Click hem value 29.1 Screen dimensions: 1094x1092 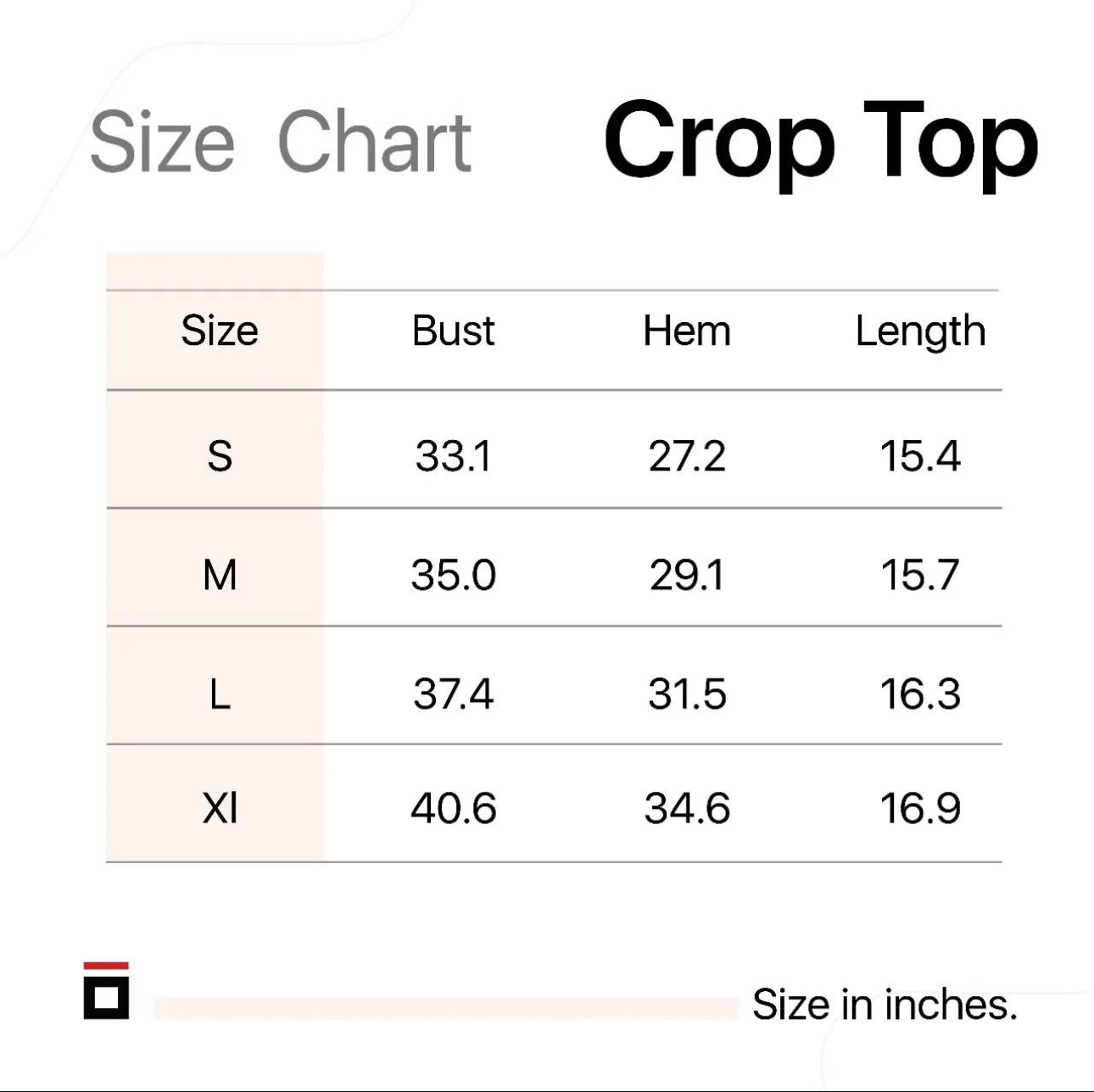[686, 575]
